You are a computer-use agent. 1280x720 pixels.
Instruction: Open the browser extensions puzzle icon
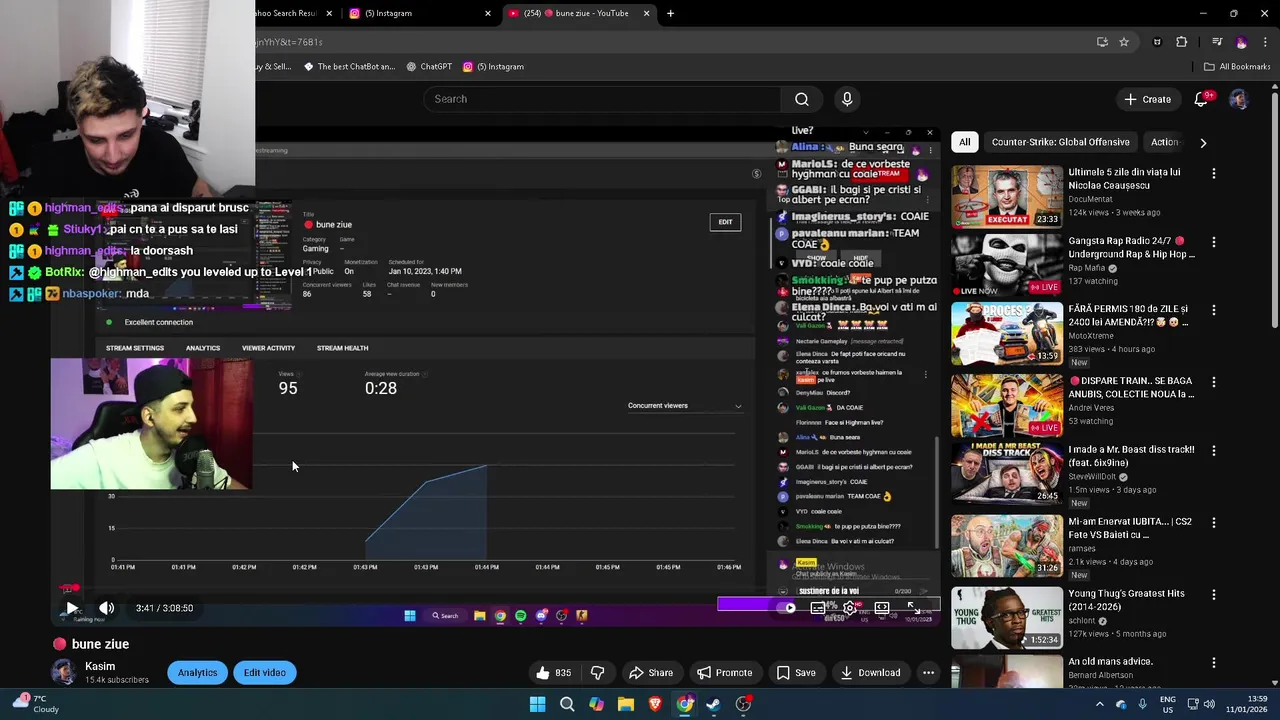tap(1181, 42)
